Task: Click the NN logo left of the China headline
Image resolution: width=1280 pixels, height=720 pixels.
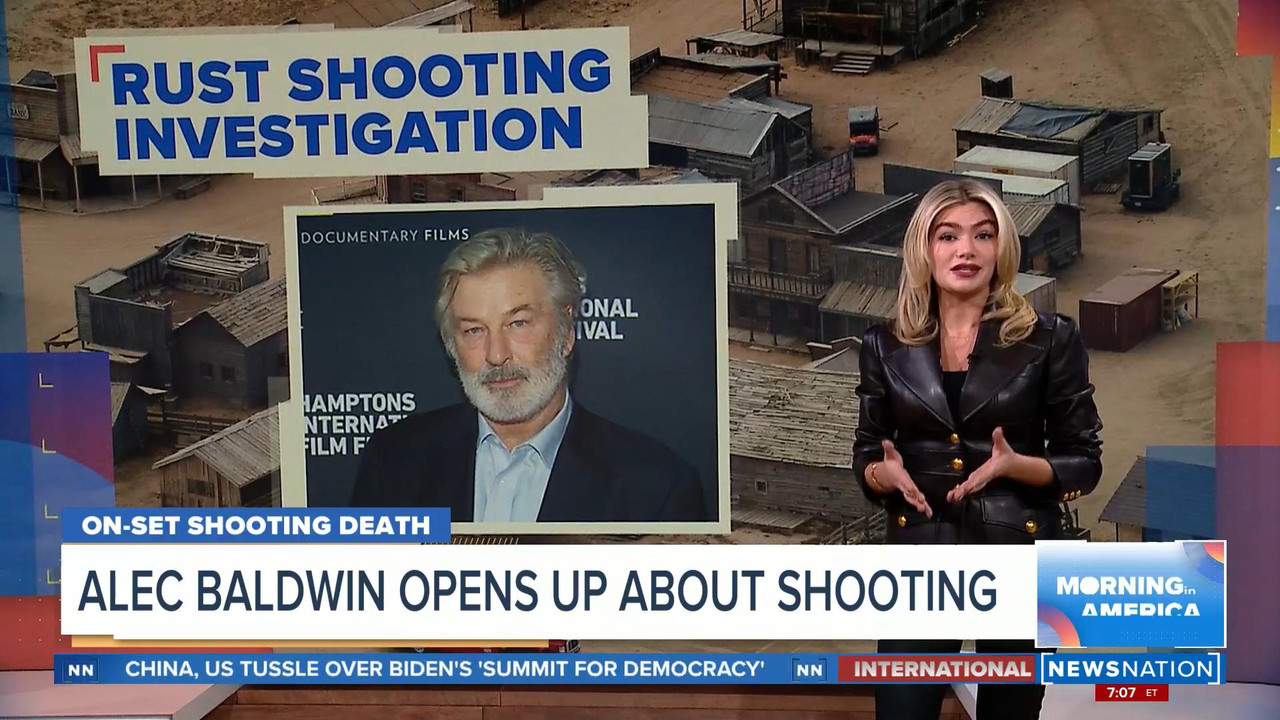Action: click(x=81, y=669)
